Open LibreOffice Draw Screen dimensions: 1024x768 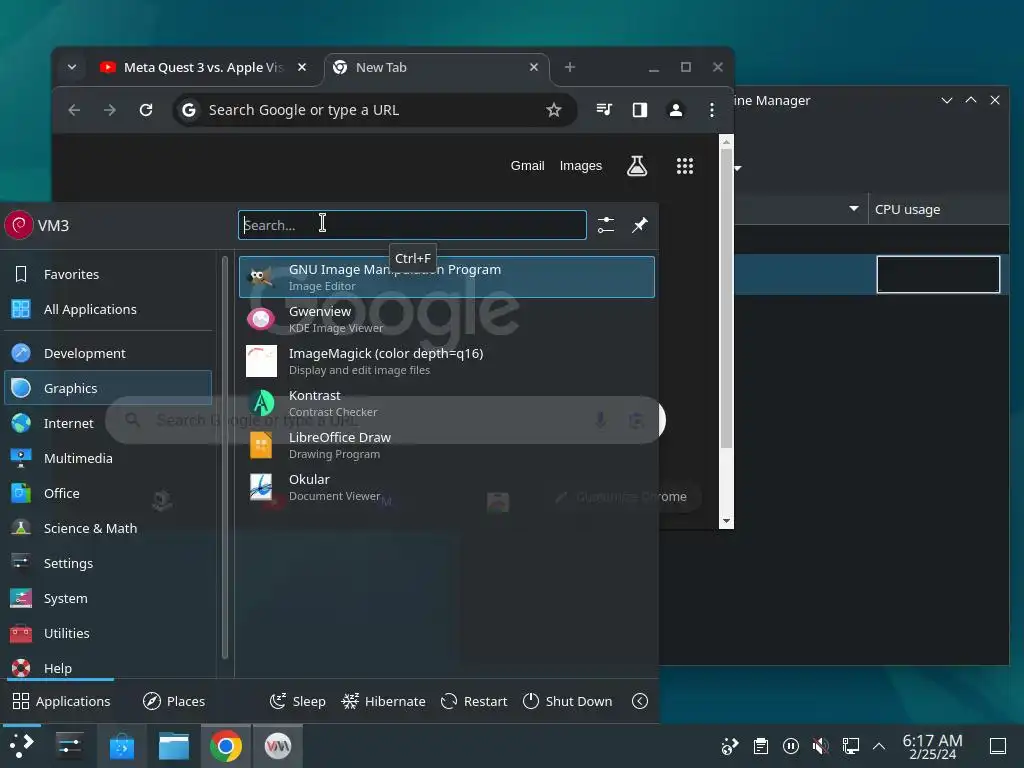click(447, 445)
